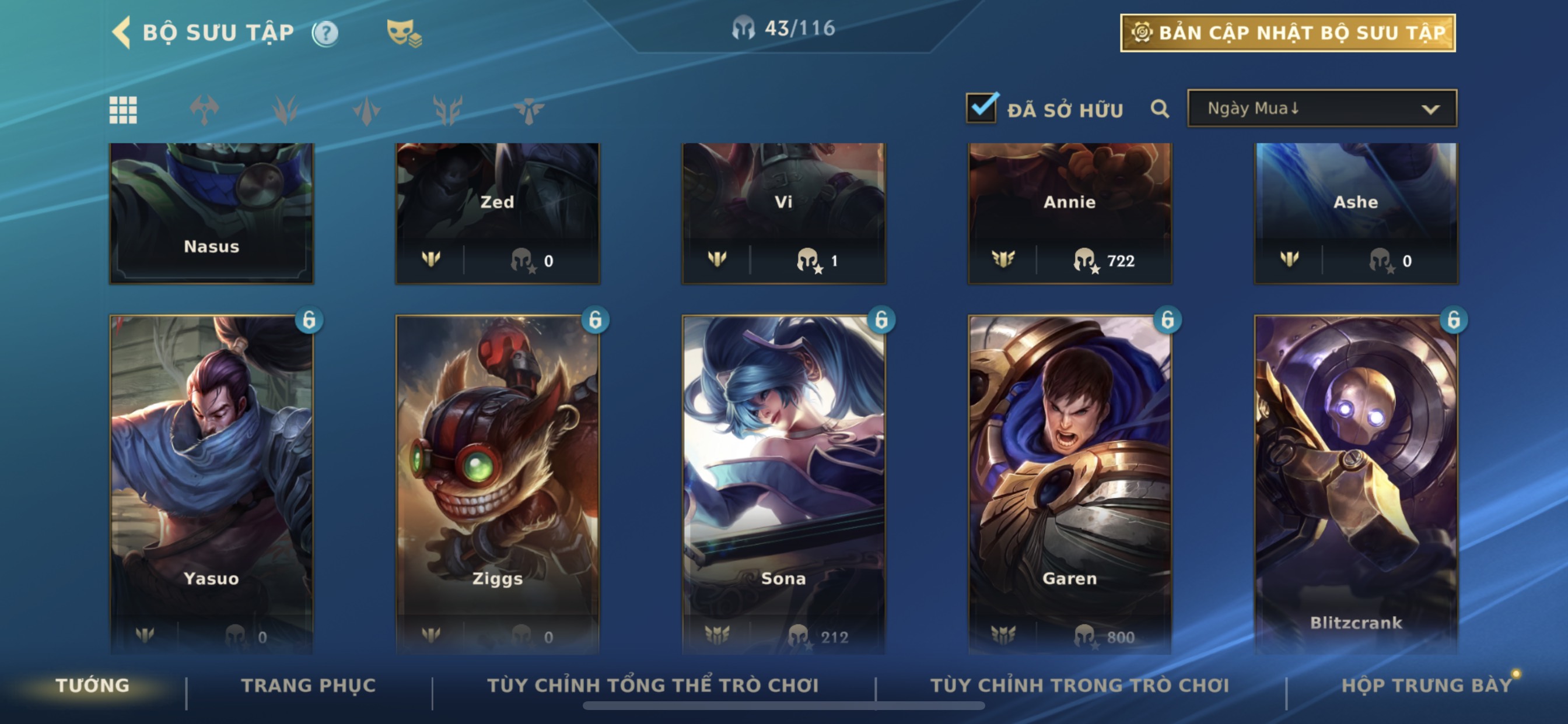Filter by the second role icon after grid
The width and height of the screenshot is (1568, 724).
click(x=285, y=110)
